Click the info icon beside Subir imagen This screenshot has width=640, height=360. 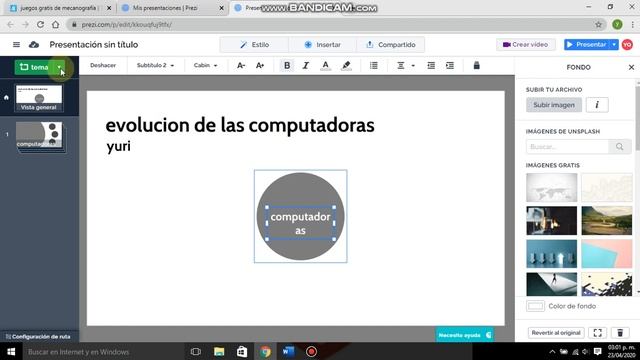tap(597, 105)
